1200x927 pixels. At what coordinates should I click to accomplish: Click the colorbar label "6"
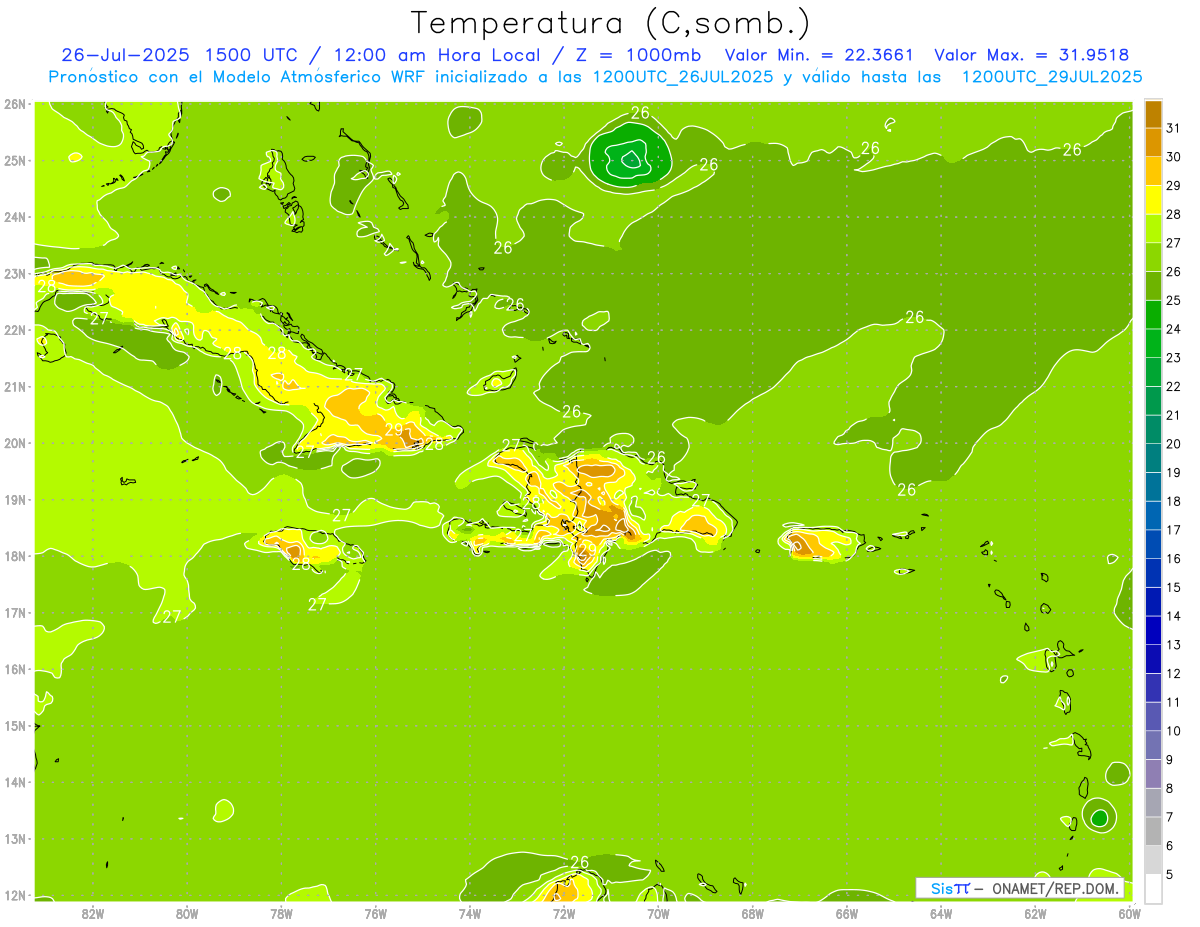coord(1170,845)
